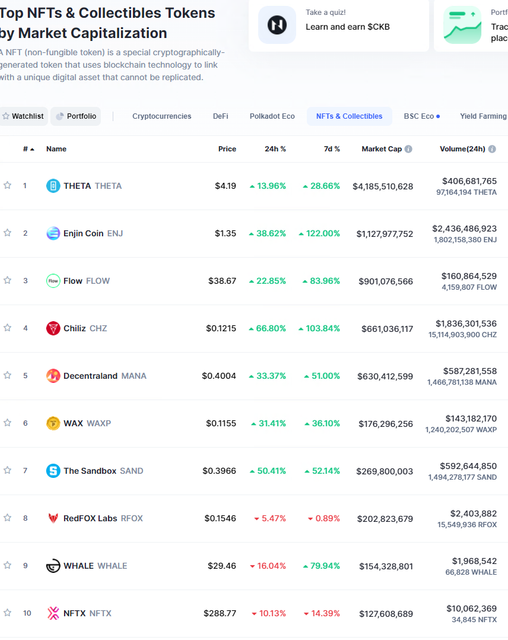Open the Yield Farming tab

(x=484, y=116)
